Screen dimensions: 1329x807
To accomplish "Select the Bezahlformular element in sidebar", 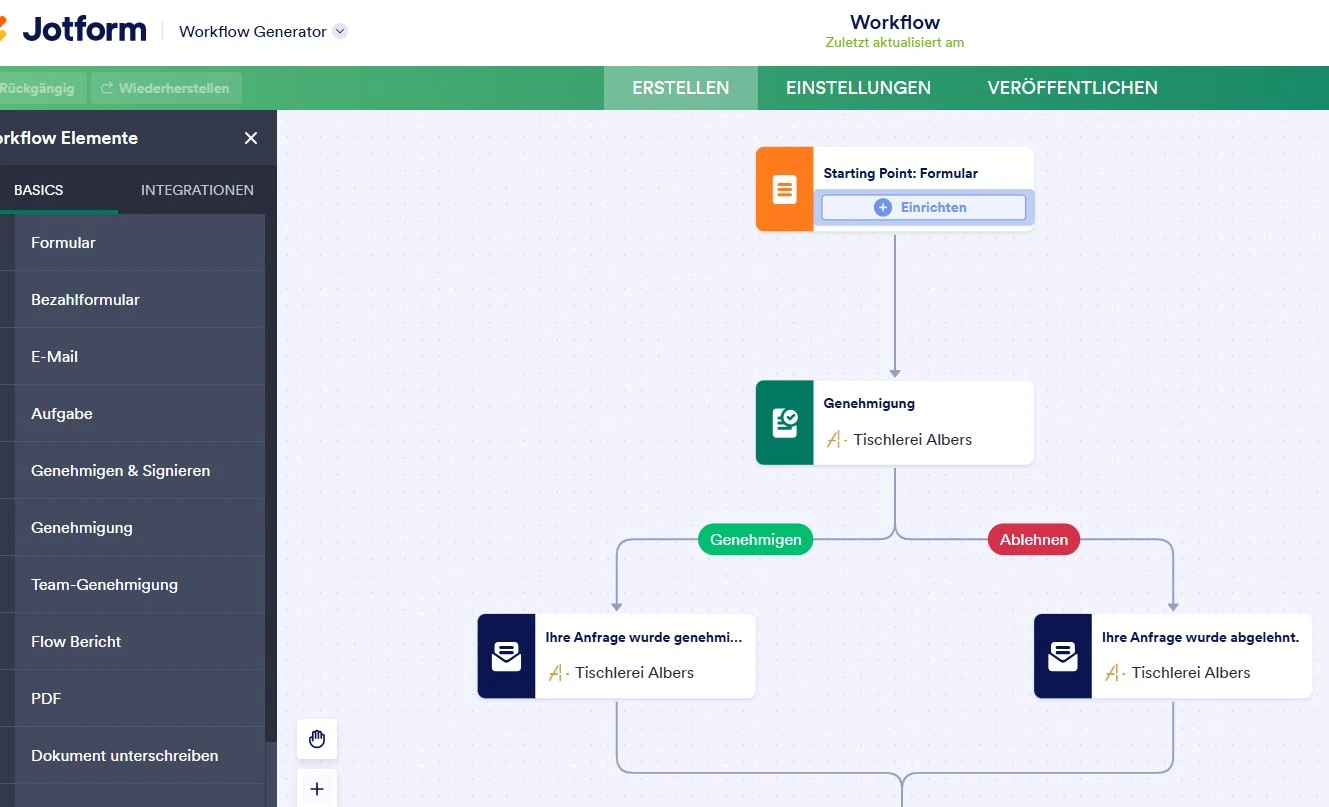I will [x=85, y=299].
